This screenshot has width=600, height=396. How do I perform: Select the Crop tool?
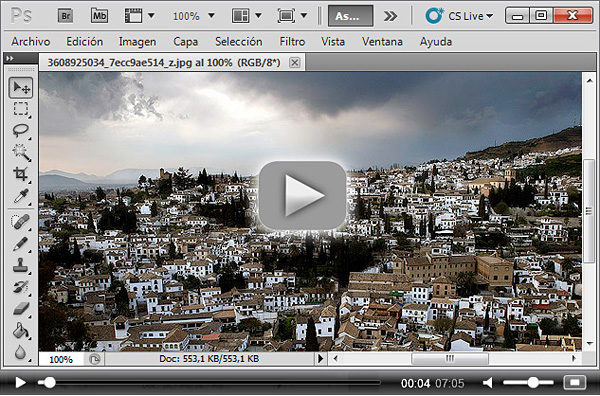click(21, 174)
